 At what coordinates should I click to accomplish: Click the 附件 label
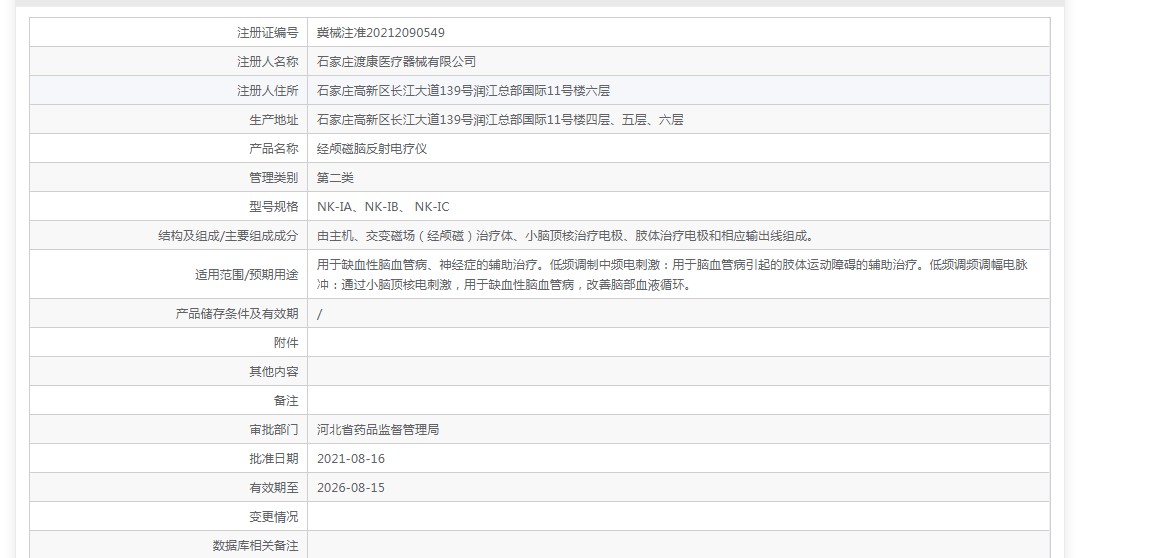(x=286, y=342)
